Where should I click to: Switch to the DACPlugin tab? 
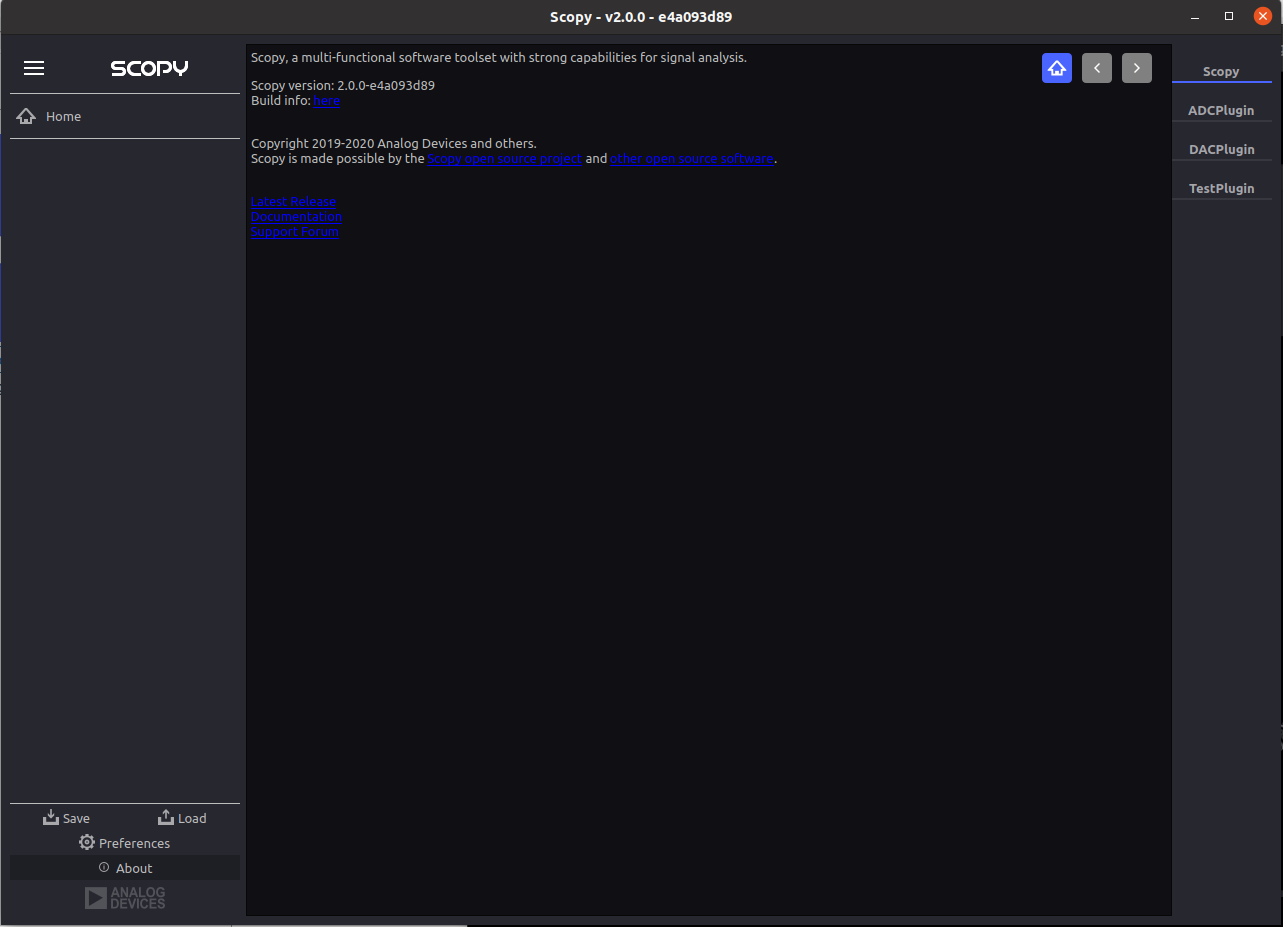[1221, 150]
